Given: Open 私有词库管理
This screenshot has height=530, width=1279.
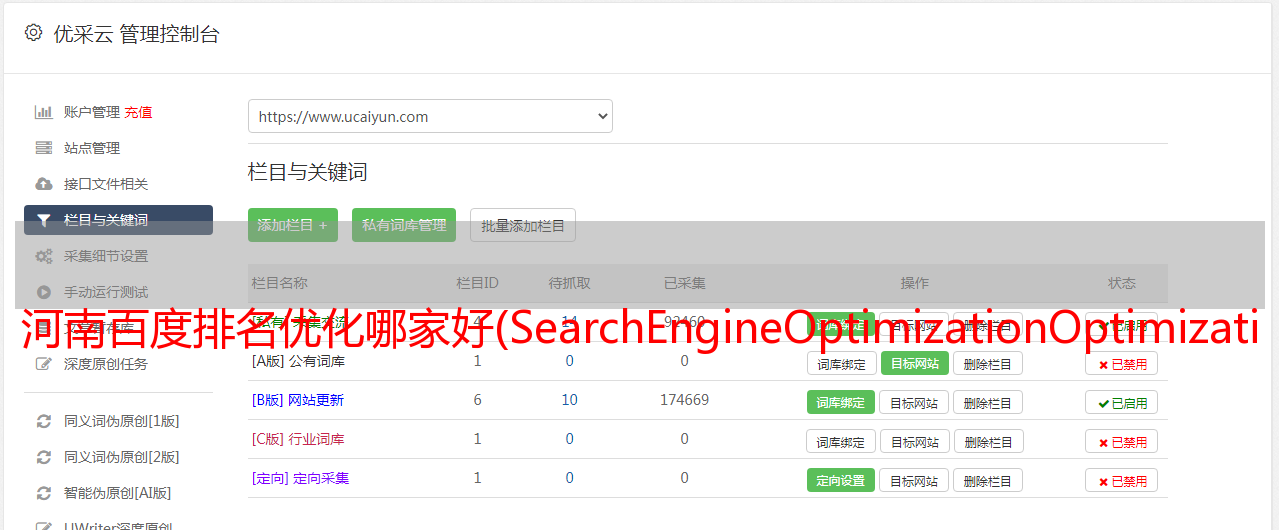Looking at the screenshot, I should tap(404, 225).
